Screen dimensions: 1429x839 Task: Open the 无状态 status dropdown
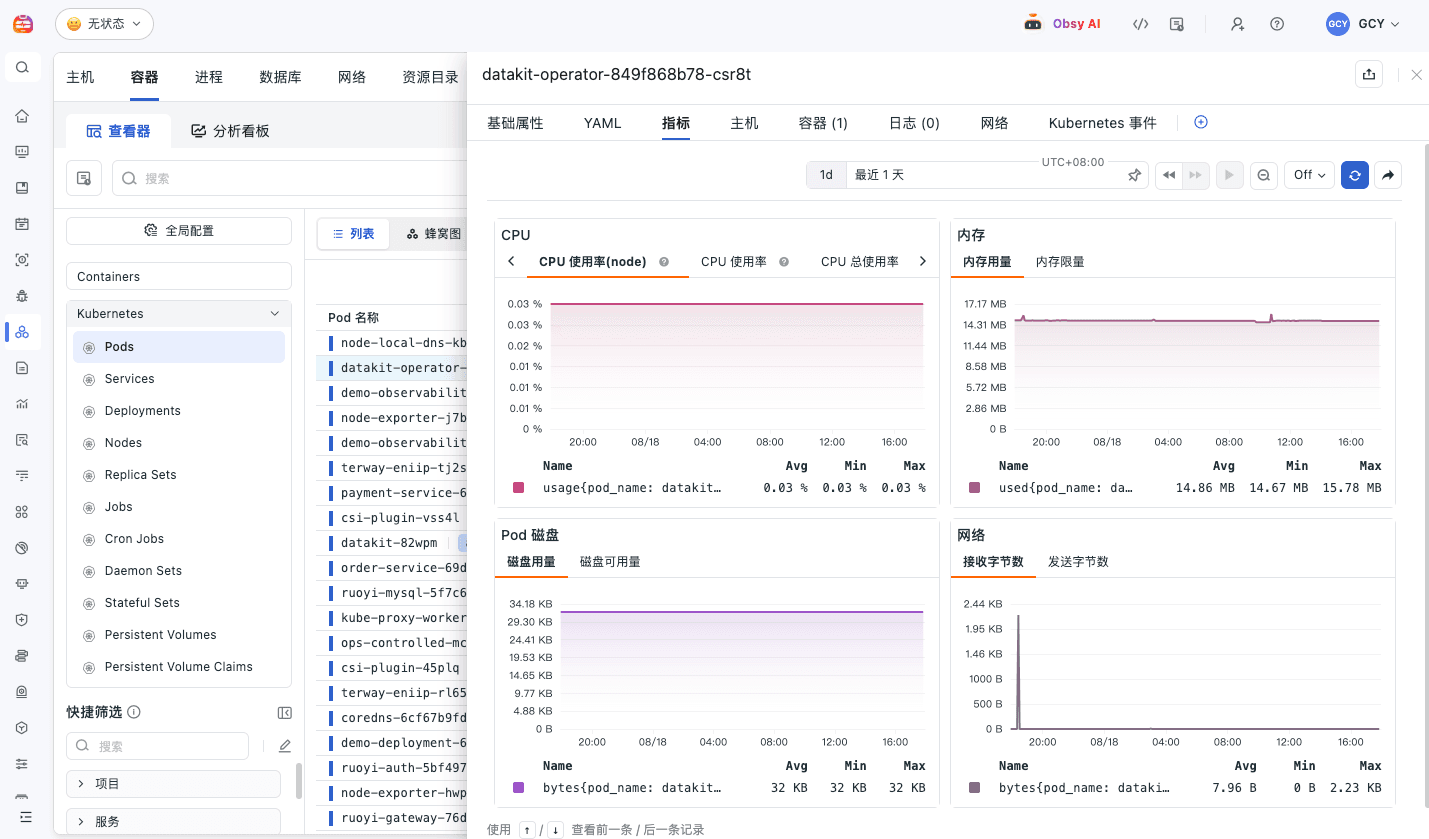(x=104, y=24)
